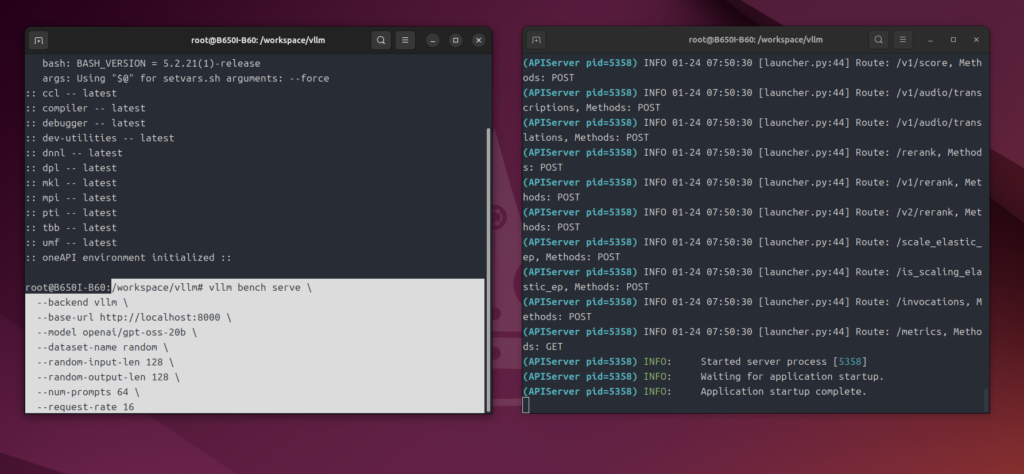Minimize the left terminal window
Image resolution: width=1024 pixels, height=474 pixels.
click(432, 41)
